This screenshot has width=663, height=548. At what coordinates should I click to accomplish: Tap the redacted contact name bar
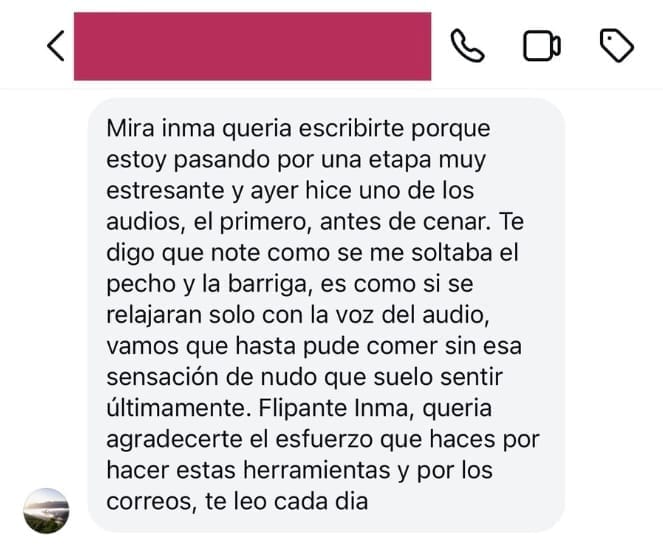coord(252,47)
